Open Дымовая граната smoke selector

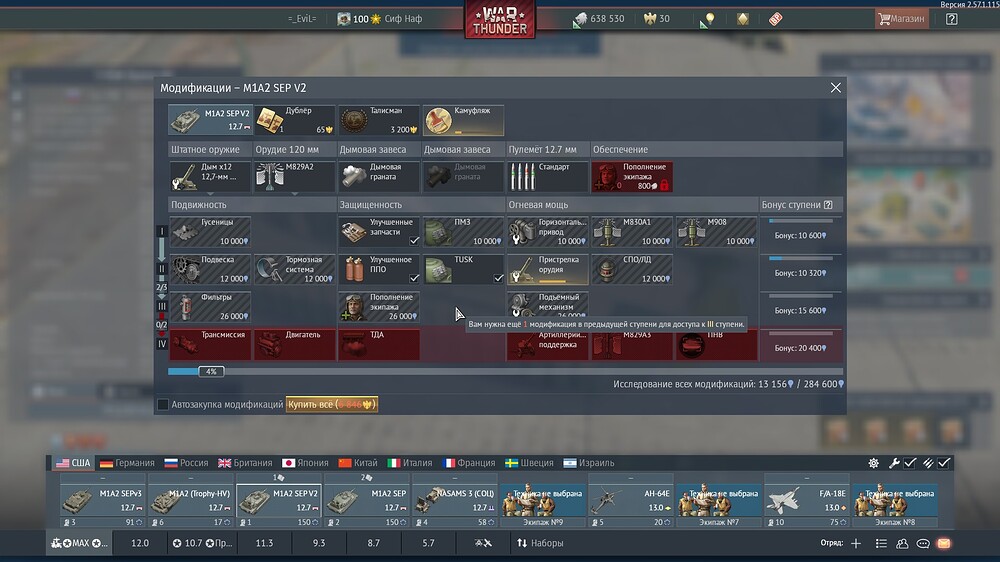coord(379,177)
